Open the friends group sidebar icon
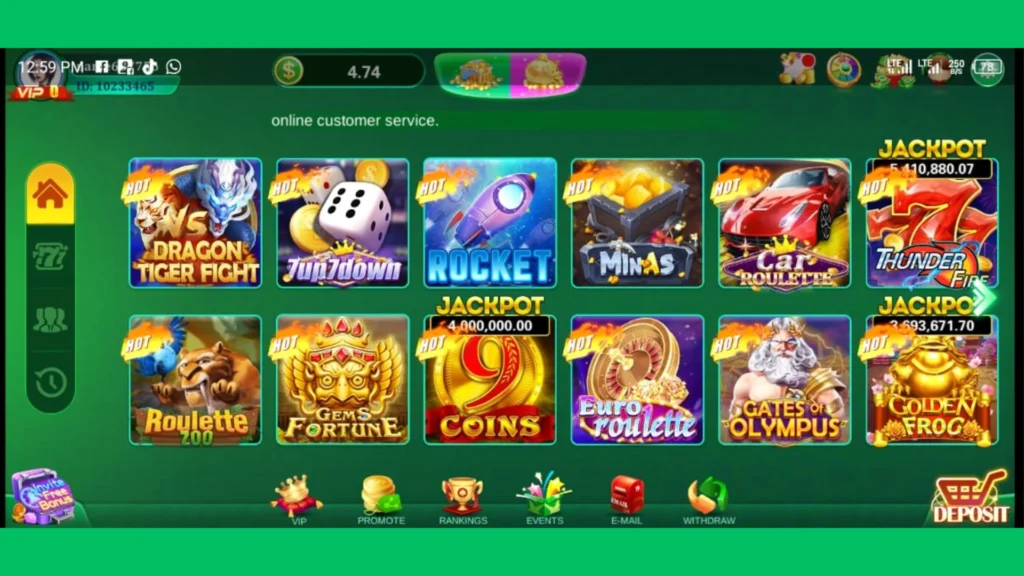Viewport: 1024px width, 576px height. tap(50, 319)
